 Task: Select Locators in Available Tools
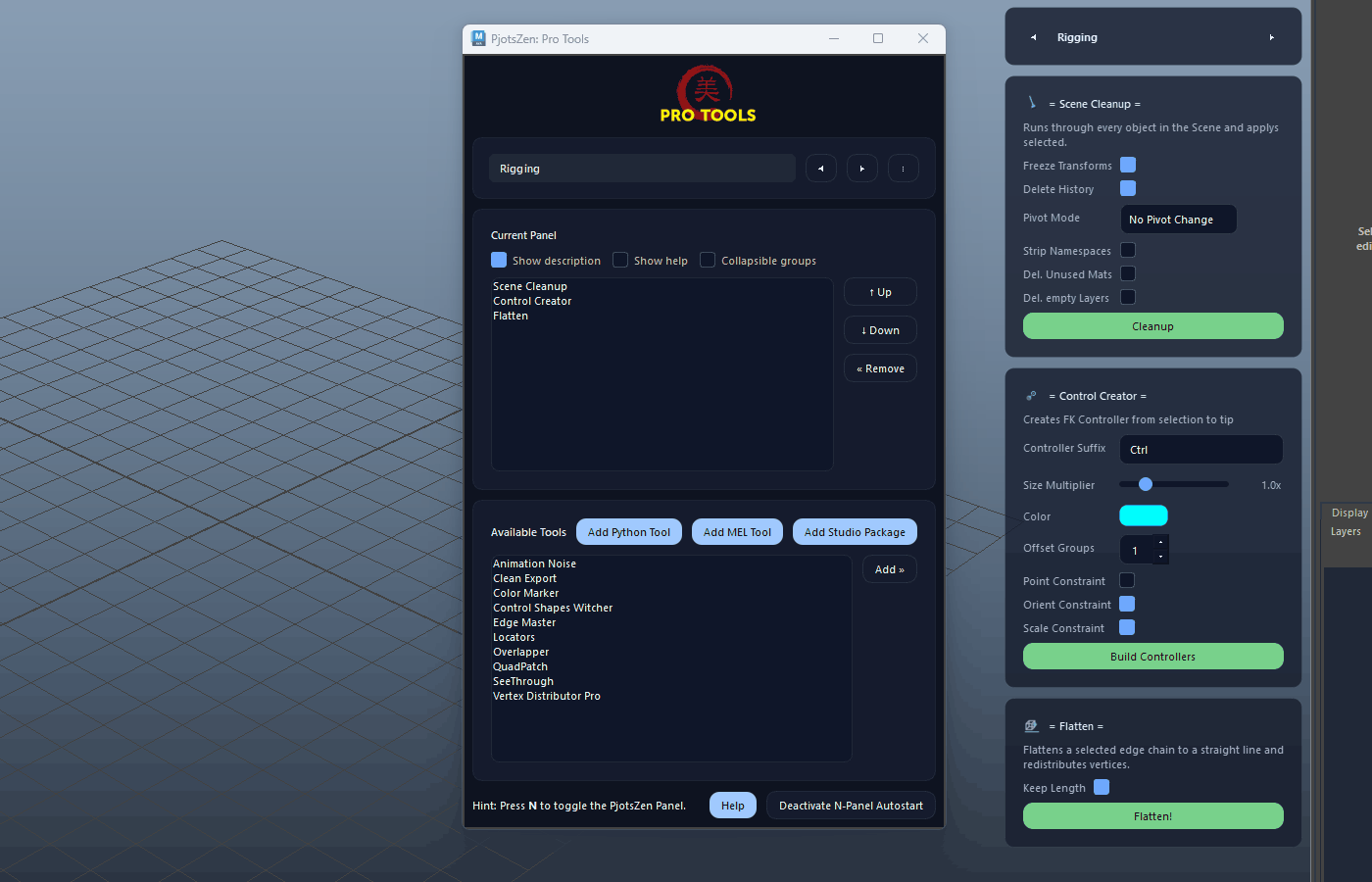[514, 637]
